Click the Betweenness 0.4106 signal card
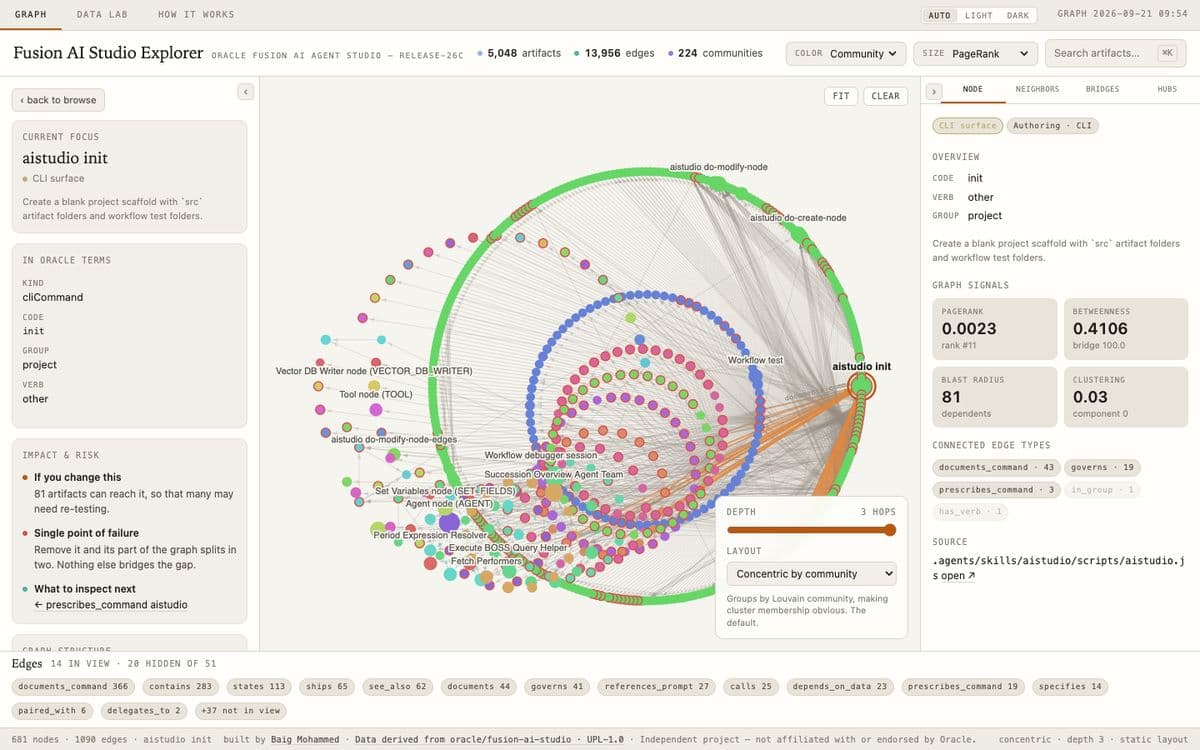 [1125, 328]
